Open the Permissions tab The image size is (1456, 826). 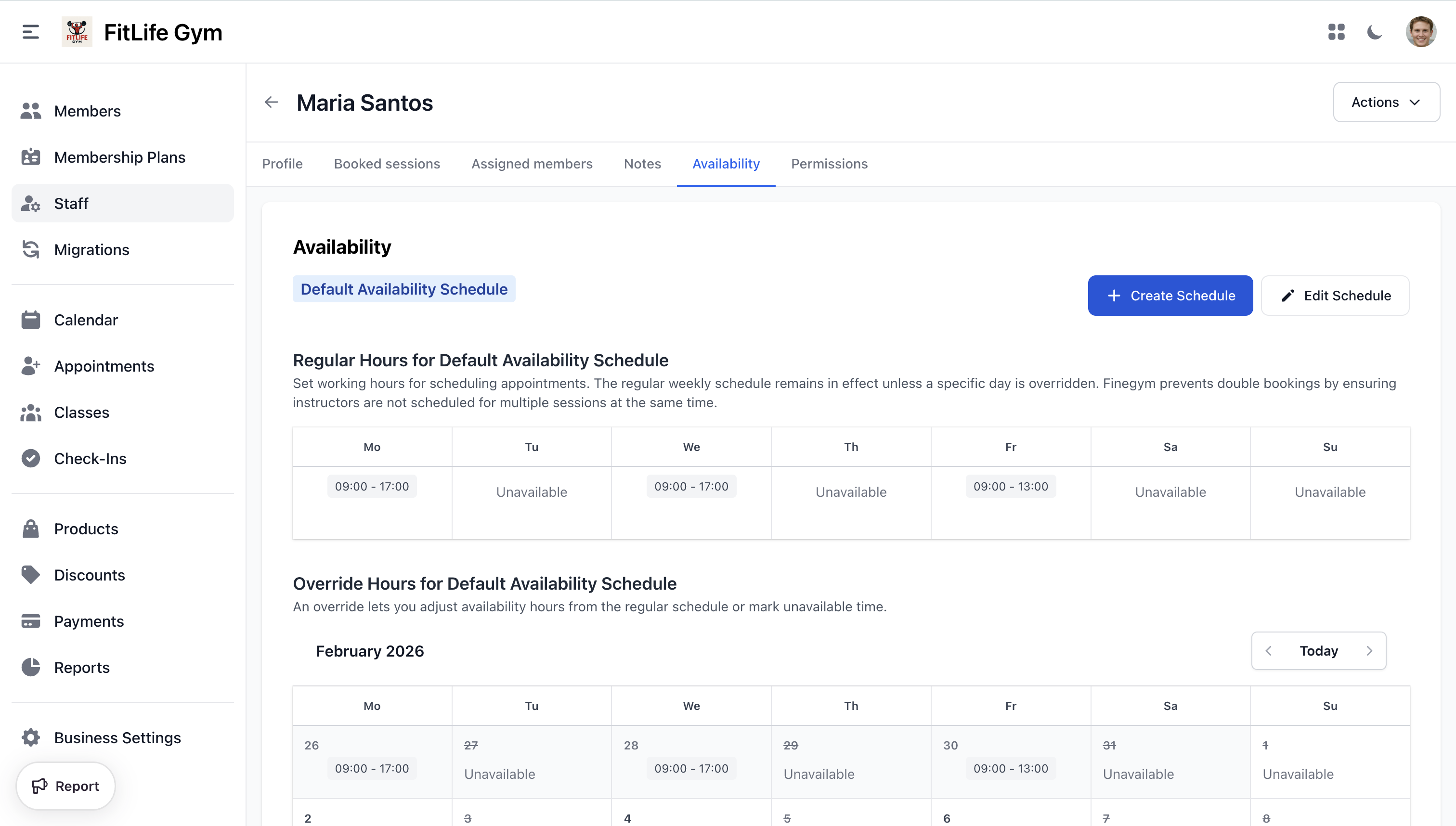pos(829,164)
